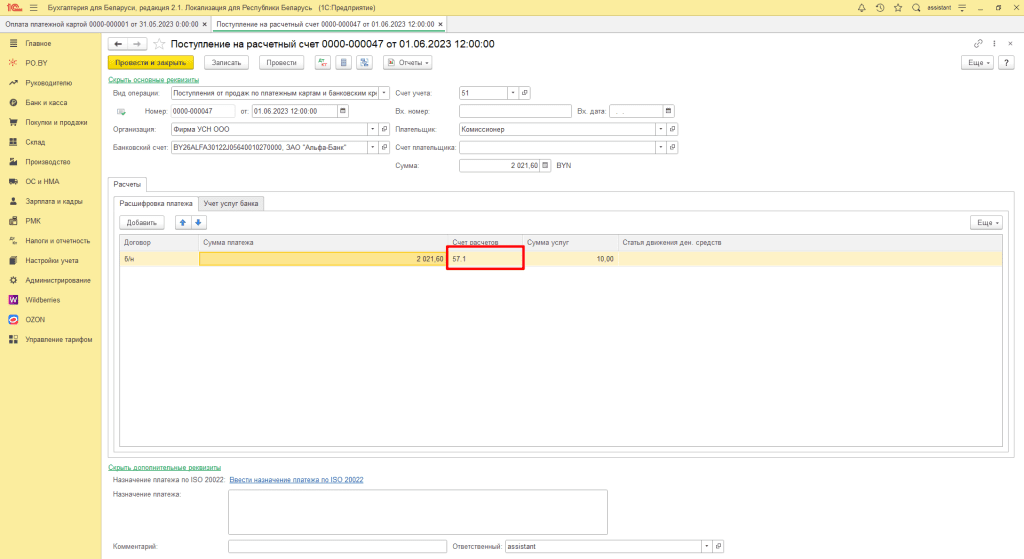Expand the Организация dropdown list
The height and width of the screenshot is (559, 1024).
(372, 129)
